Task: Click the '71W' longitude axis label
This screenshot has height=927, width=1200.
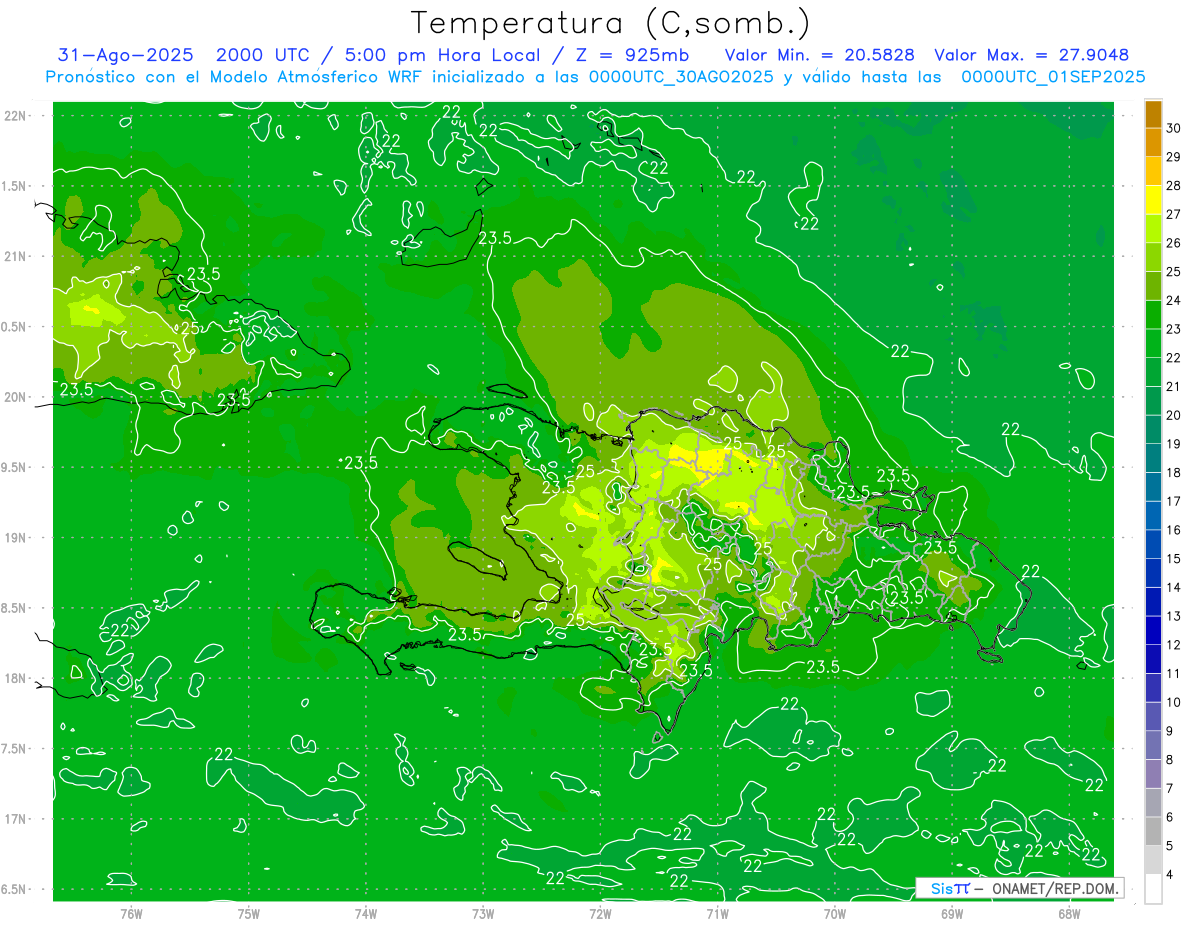Action: pos(717,913)
